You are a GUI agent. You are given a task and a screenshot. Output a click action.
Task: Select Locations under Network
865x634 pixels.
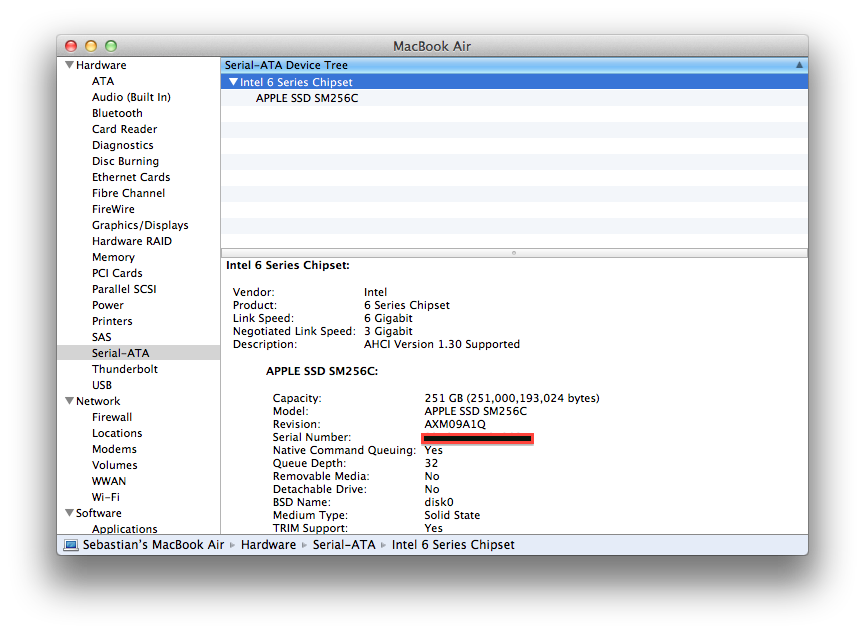[x=117, y=433]
